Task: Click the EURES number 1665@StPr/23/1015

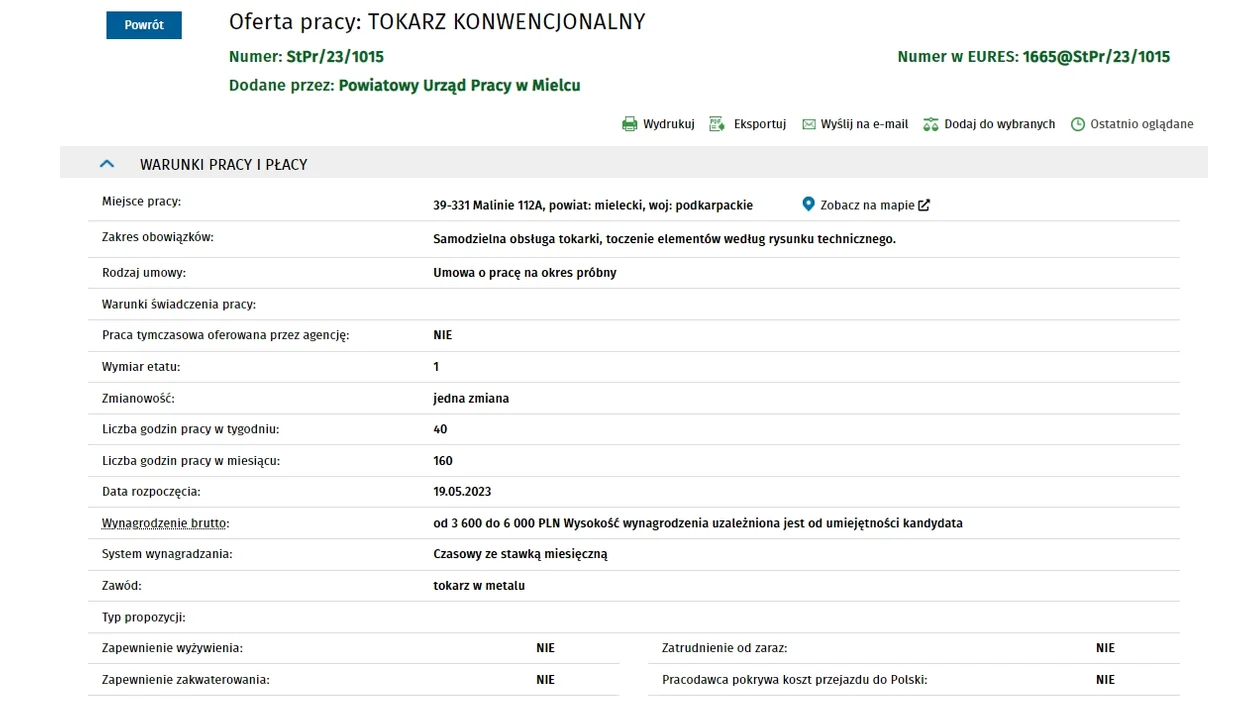Action: click(1096, 57)
